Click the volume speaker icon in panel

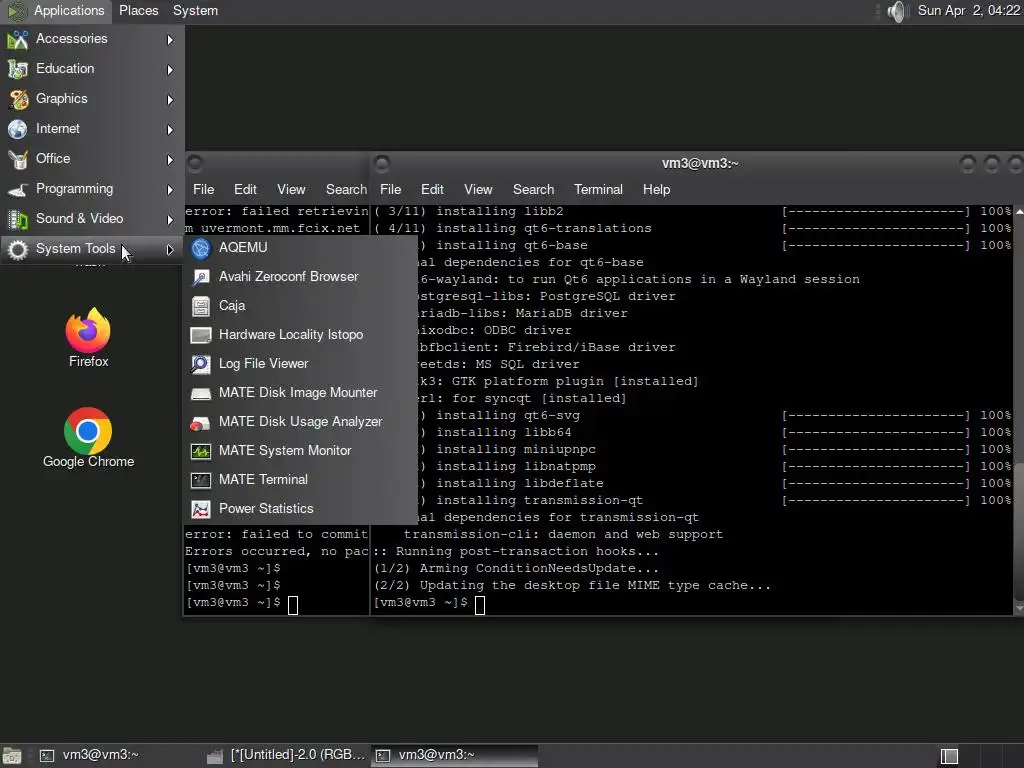(x=898, y=11)
